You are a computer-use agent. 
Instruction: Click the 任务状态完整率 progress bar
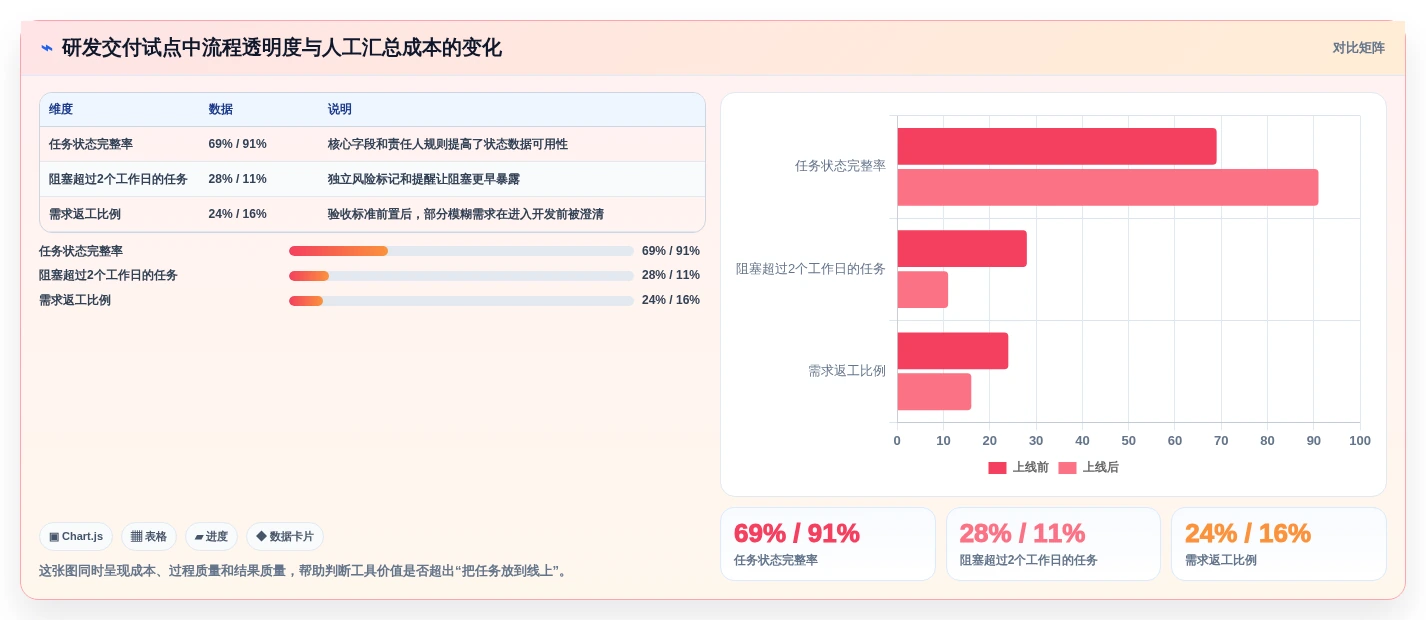pos(461,251)
